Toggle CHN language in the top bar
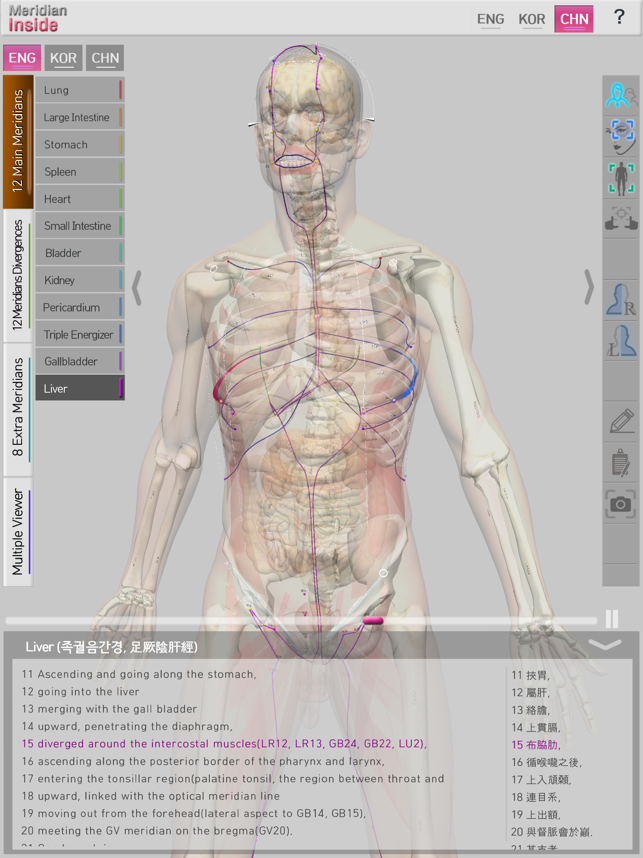The image size is (643, 858). [x=574, y=19]
